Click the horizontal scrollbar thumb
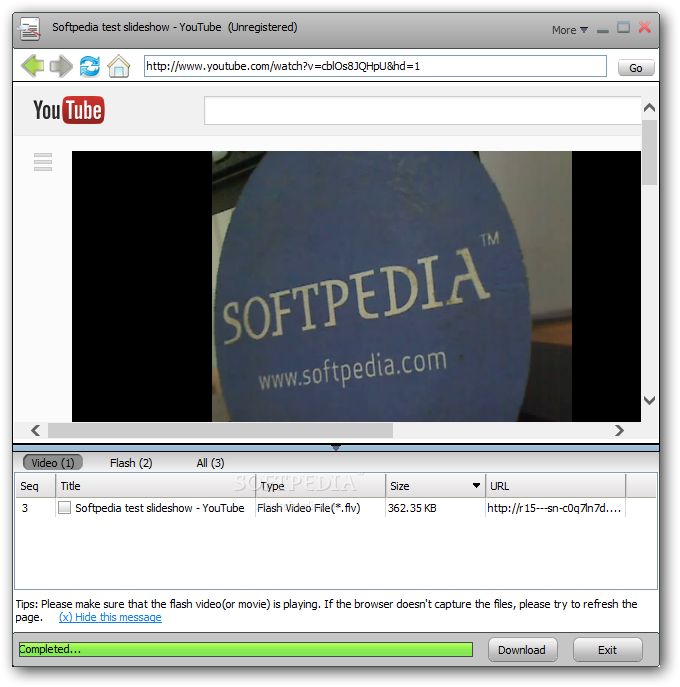Viewport: 680px width, 687px height. pos(220,430)
